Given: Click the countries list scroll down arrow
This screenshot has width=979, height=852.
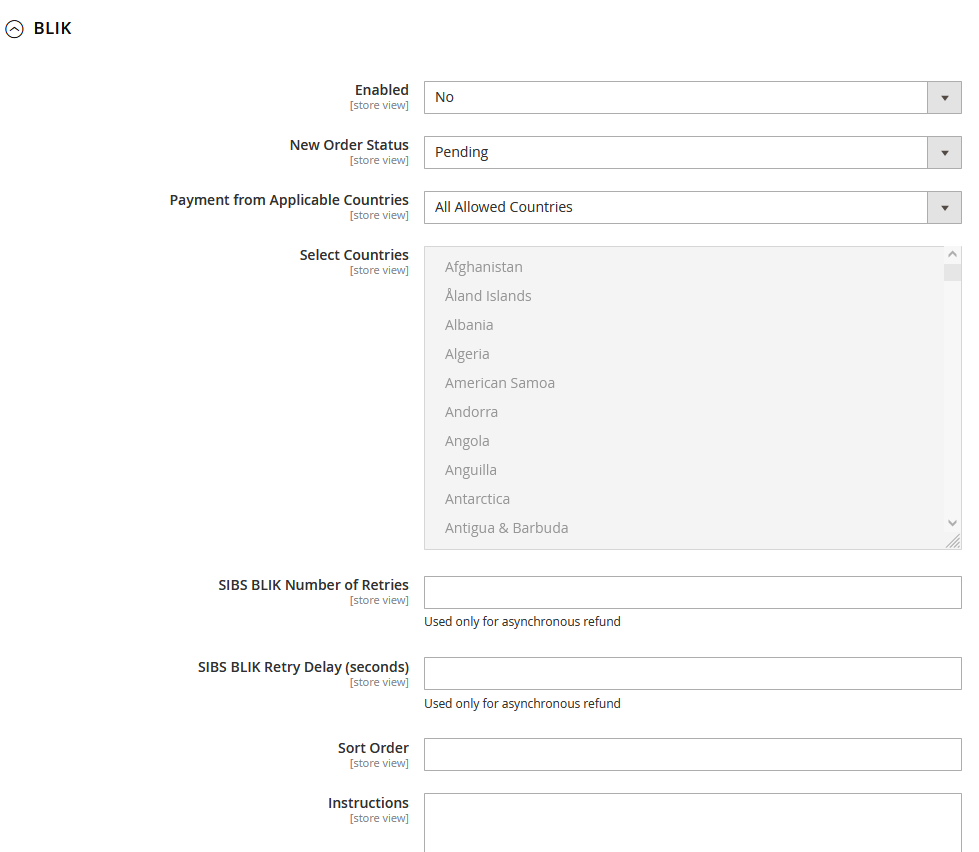Looking at the screenshot, I should pyautogui.click(x=952, y=523).
